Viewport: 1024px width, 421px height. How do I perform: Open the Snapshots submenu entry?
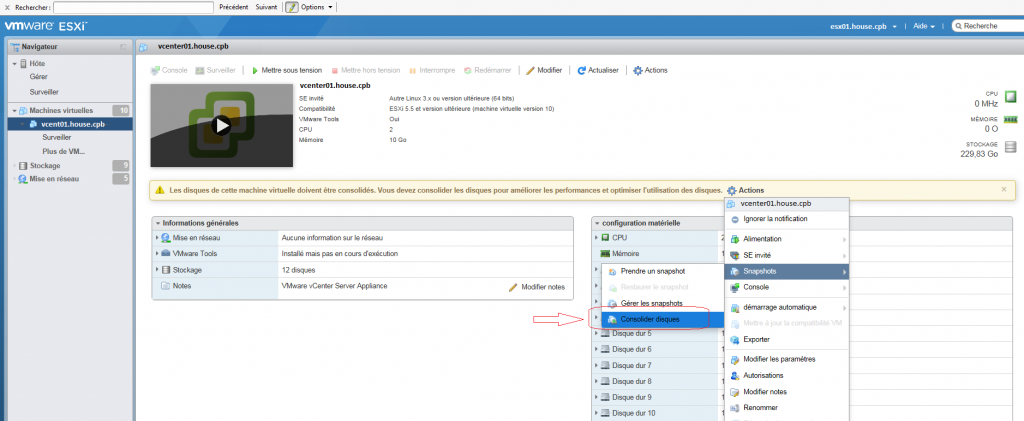coord(786,272)
